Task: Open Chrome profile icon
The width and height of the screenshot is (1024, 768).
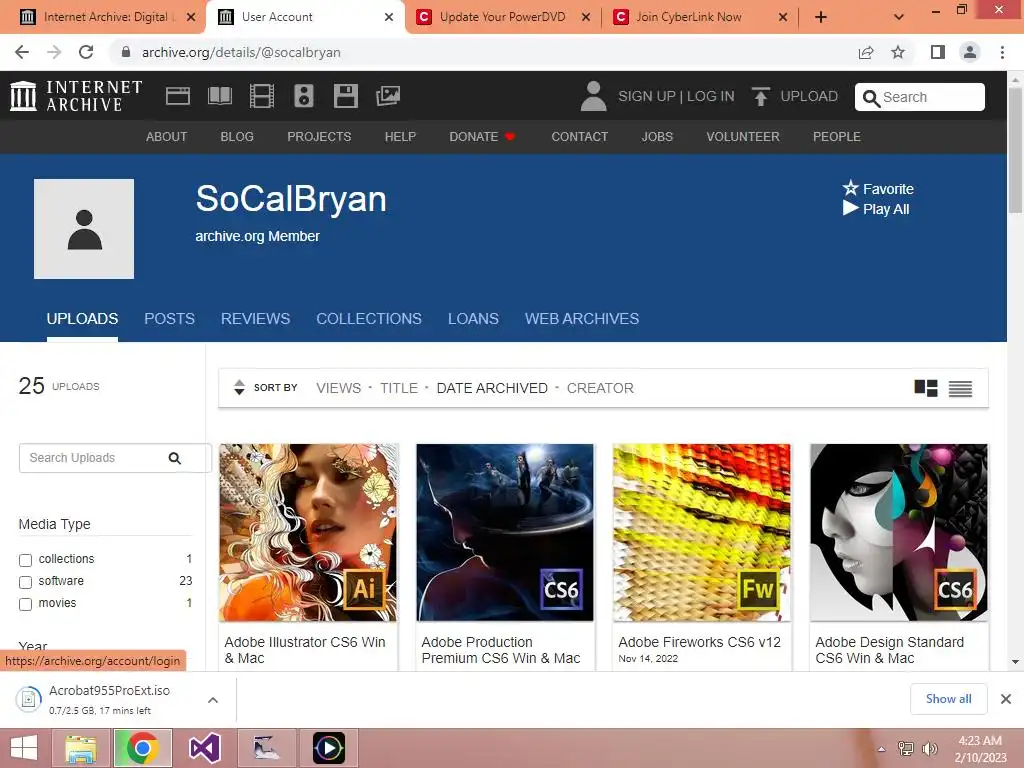Action: pos(970,52)
